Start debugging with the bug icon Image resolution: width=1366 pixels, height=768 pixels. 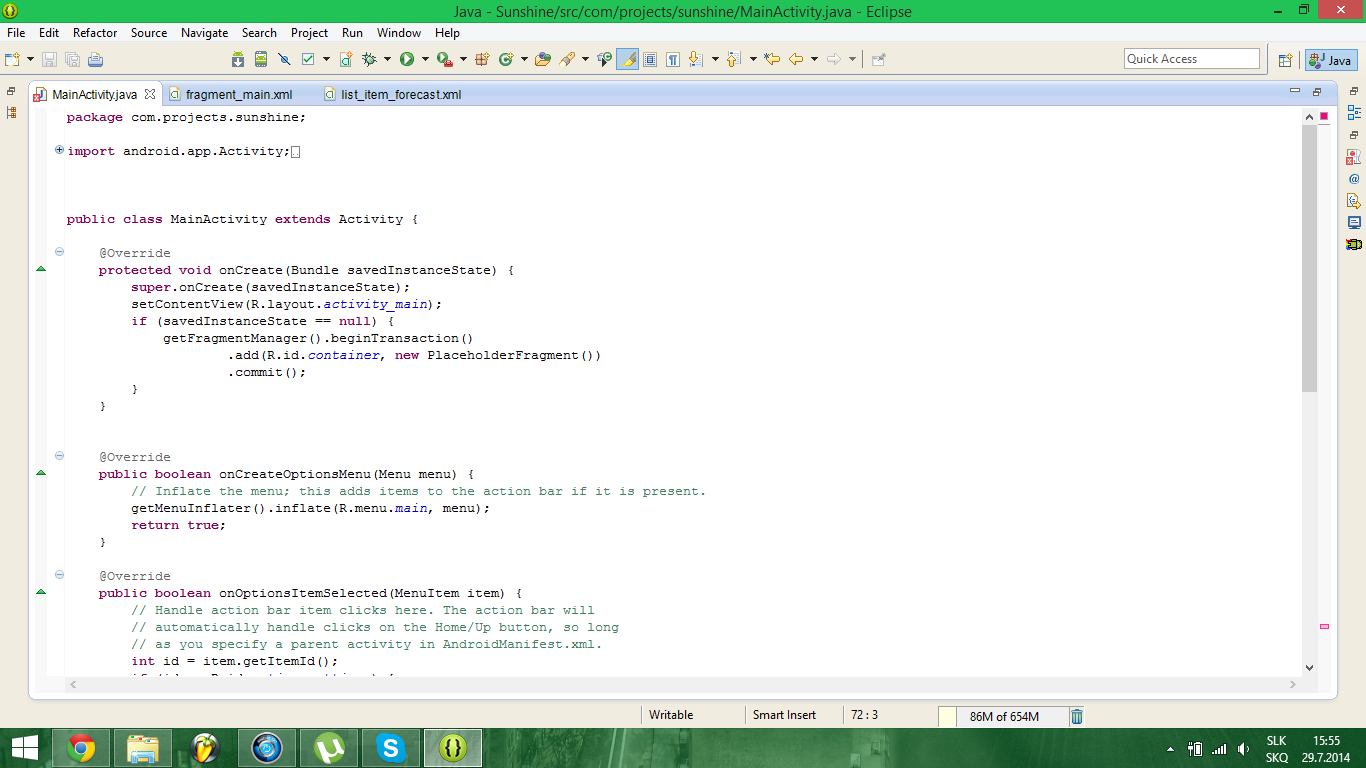[369, 60]
